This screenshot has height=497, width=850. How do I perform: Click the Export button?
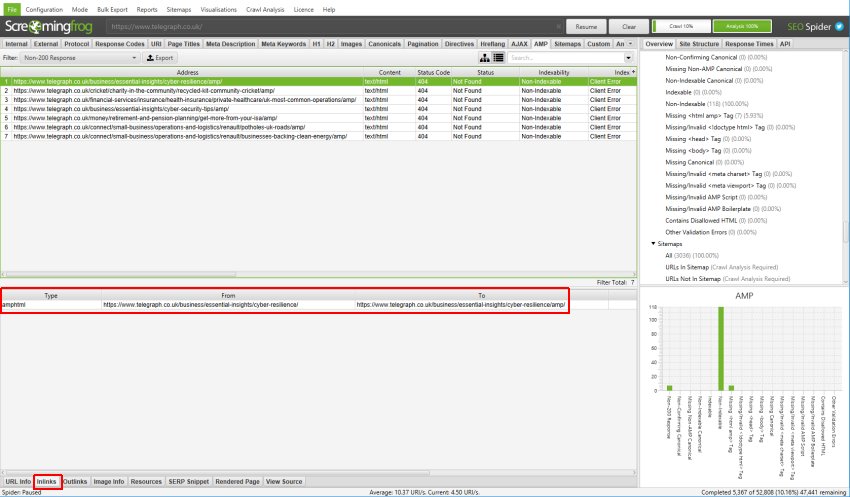pos(160,57)
